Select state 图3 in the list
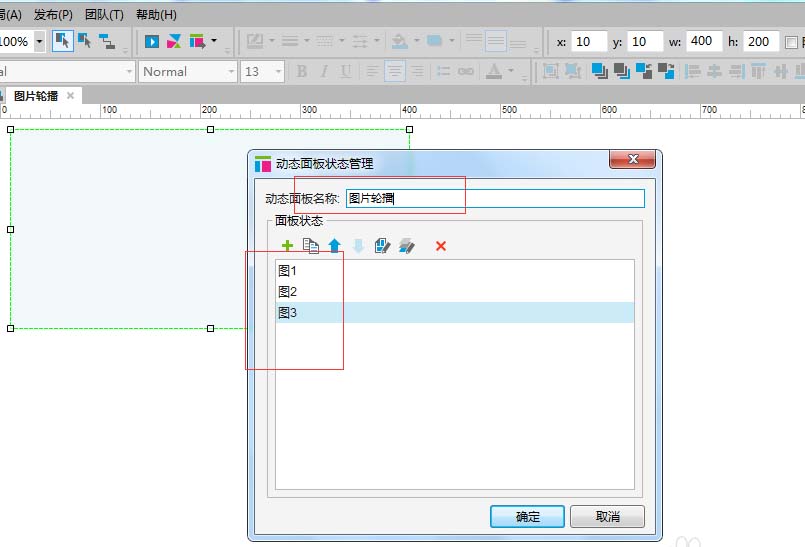 pos(454,313)
